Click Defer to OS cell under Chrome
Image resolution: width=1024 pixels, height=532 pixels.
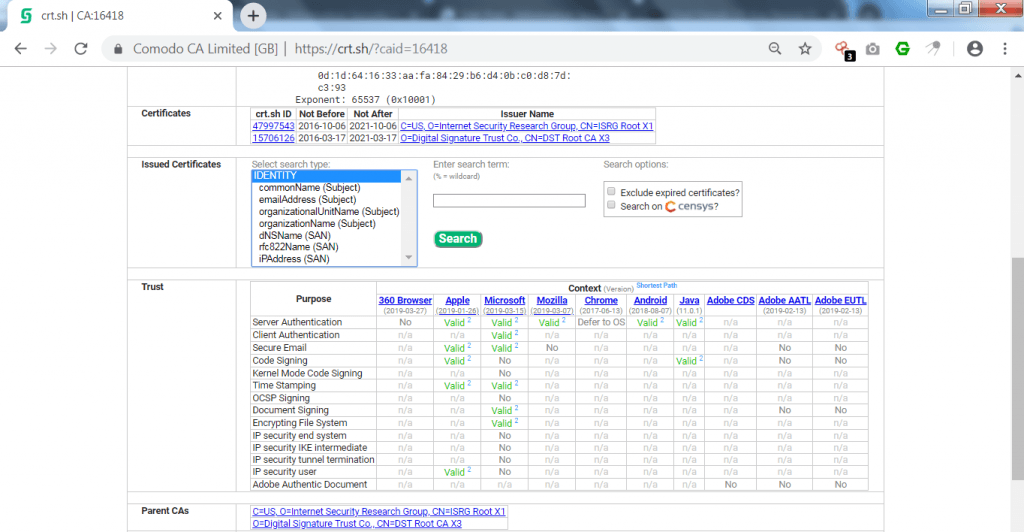[x=601, y=322]
